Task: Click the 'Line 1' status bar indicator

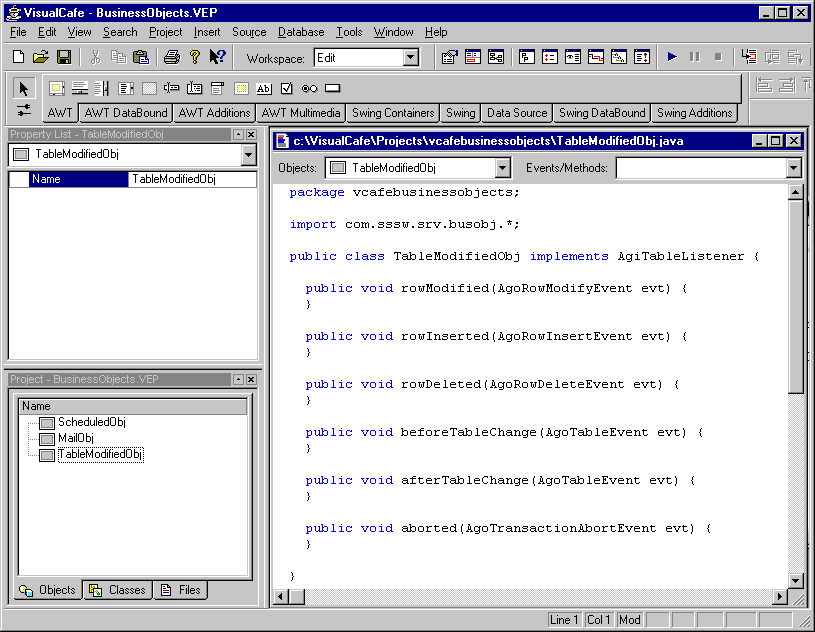Action: click(x=564, y=620)
